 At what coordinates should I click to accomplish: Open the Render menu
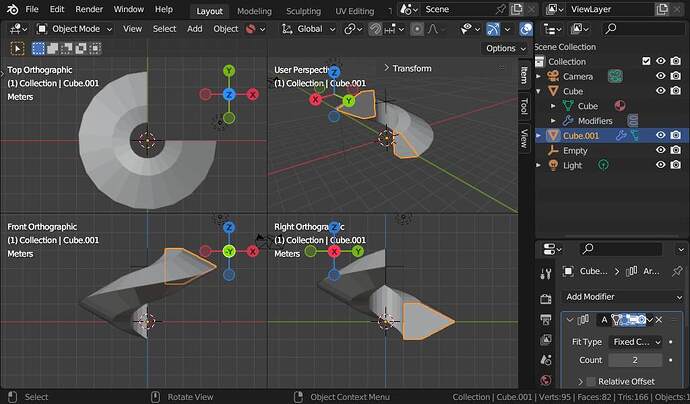pos(89,9)
